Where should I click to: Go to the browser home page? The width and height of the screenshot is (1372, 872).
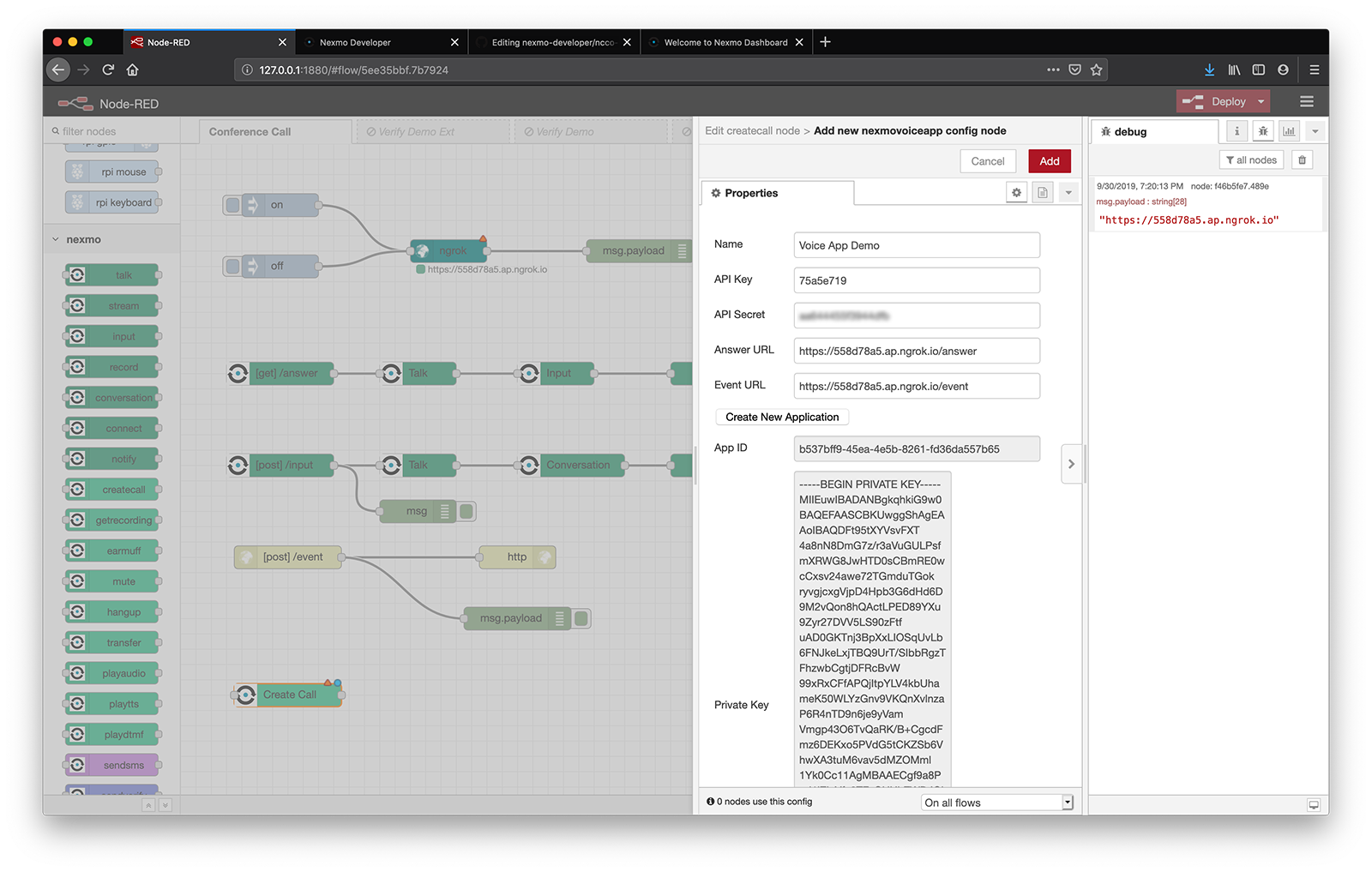[132, 69]
